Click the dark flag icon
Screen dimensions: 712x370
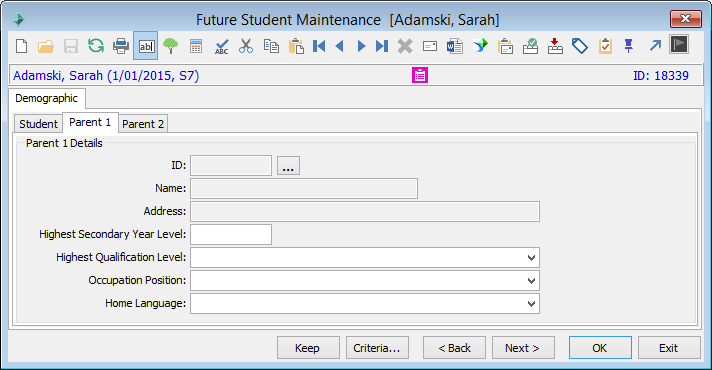tap(679, 44)
